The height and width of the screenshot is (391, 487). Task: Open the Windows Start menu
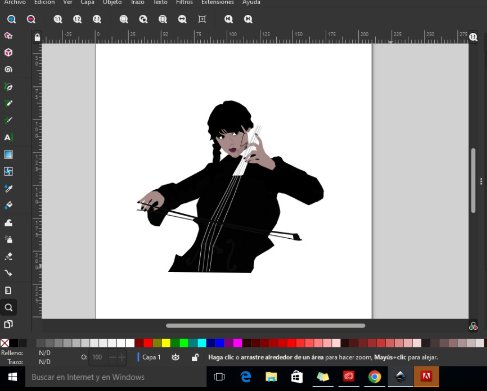[12, 377]
